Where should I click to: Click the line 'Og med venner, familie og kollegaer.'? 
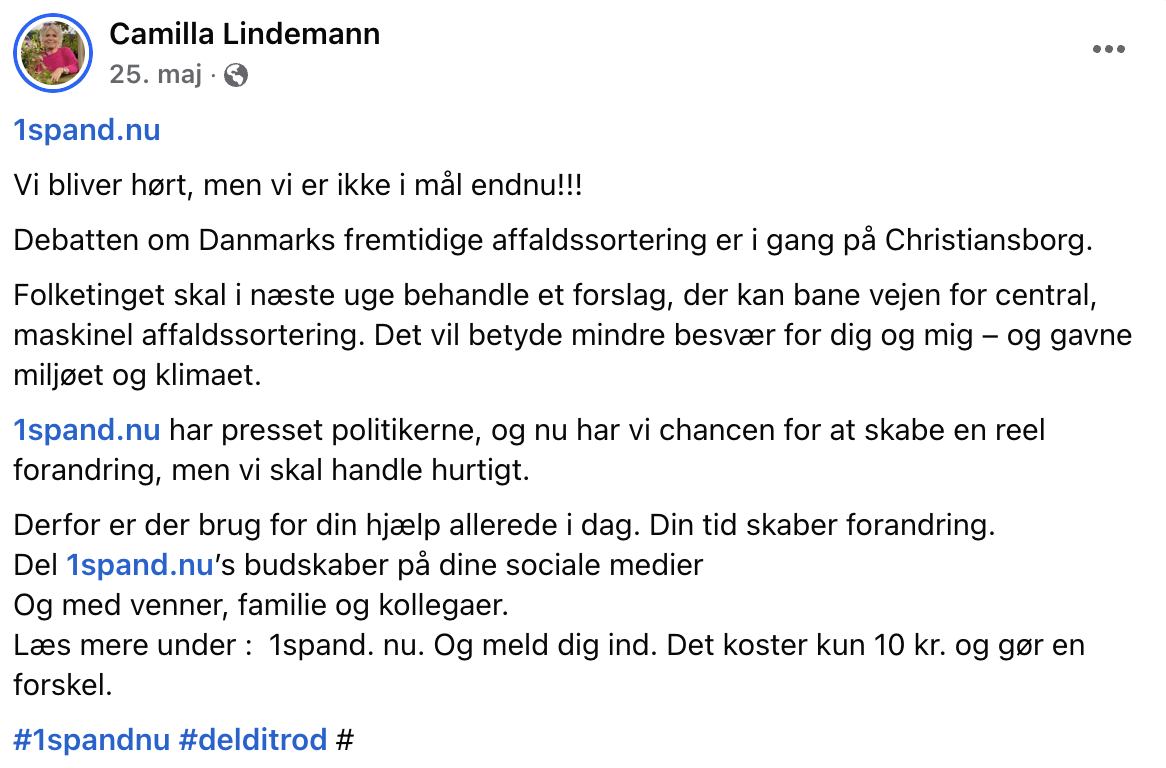[x=261, y=605]
